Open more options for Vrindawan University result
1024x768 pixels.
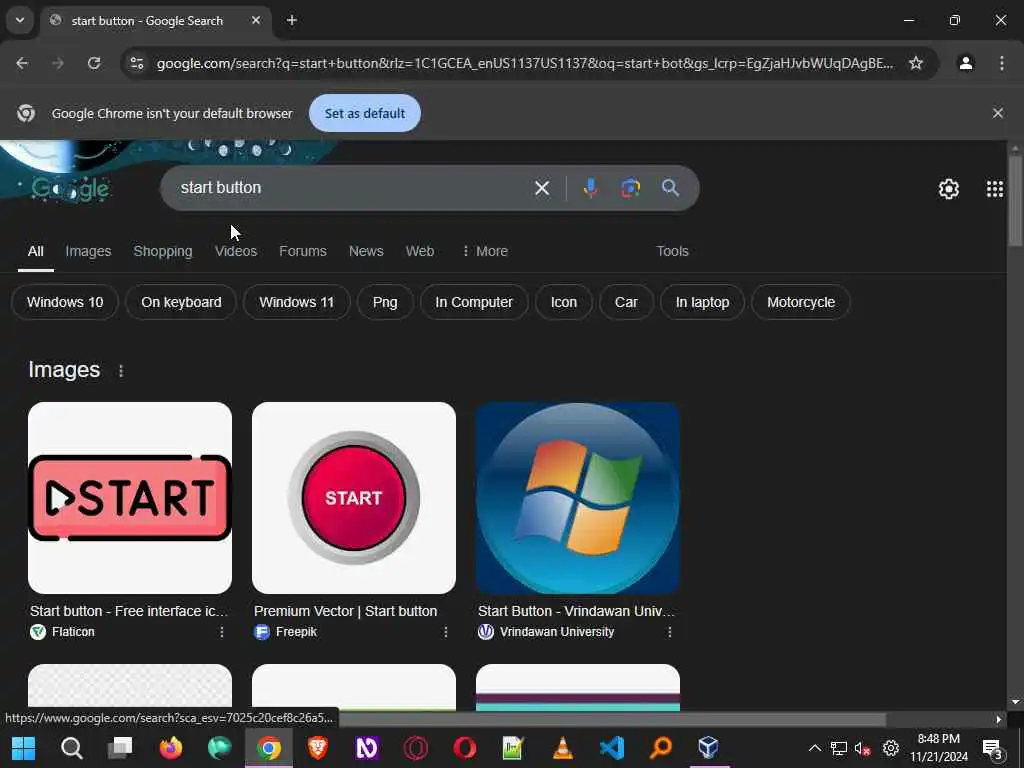tap(669, 632)
